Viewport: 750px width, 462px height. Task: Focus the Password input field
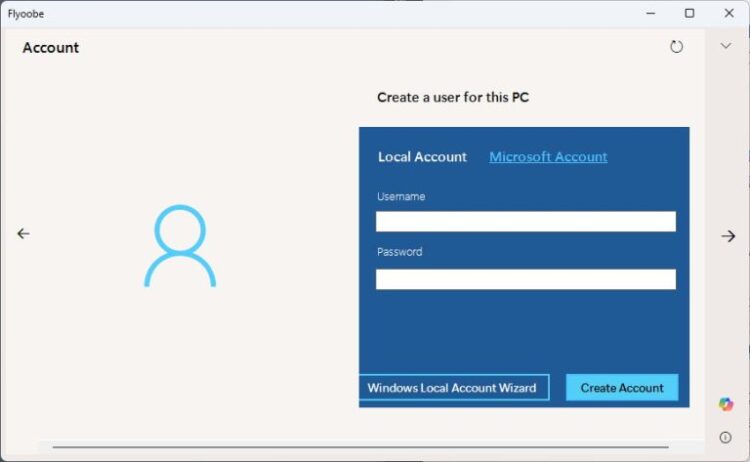(x=525, y=279)
